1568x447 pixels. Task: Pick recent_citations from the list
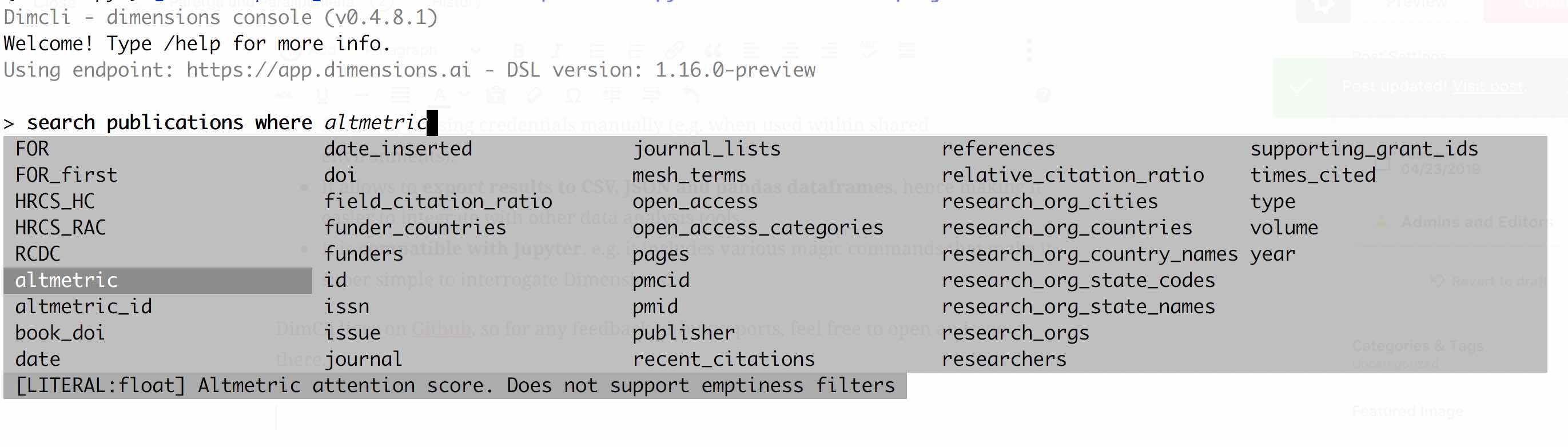click(723, 359)
